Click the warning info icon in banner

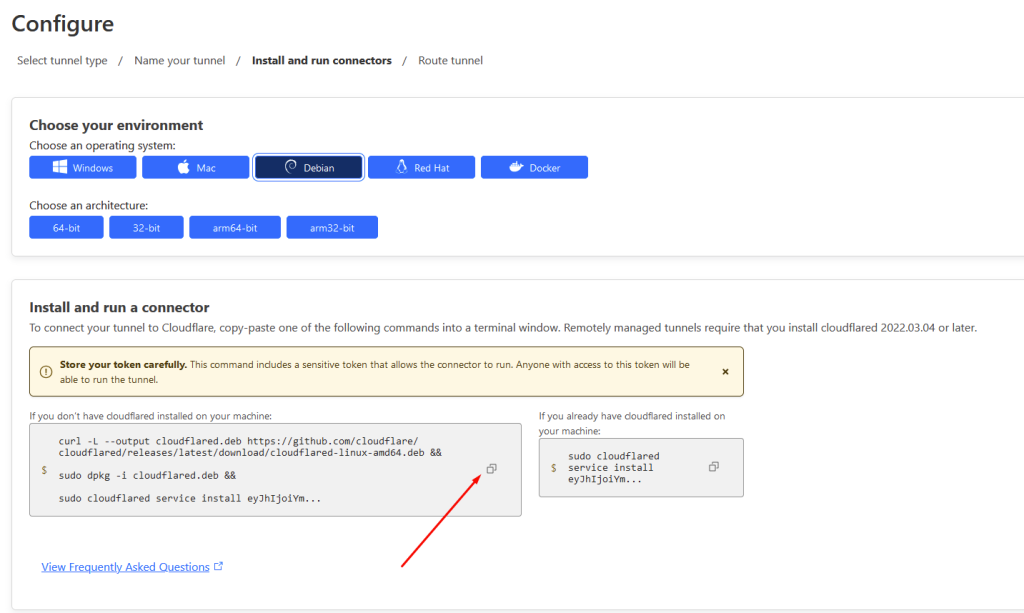point(46,371)
